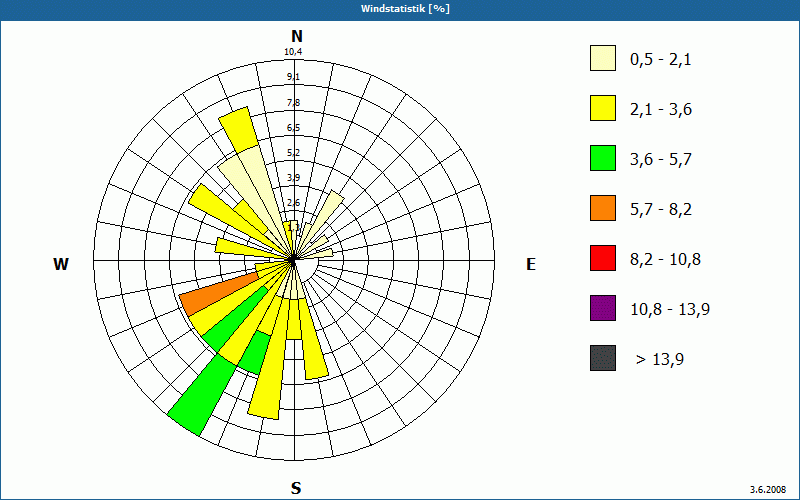Viewport: 800px width, 500px height.
Task: Click the pale yellow 0,5 - 2,1 legend swatch
Action: (x=603, y=58)
